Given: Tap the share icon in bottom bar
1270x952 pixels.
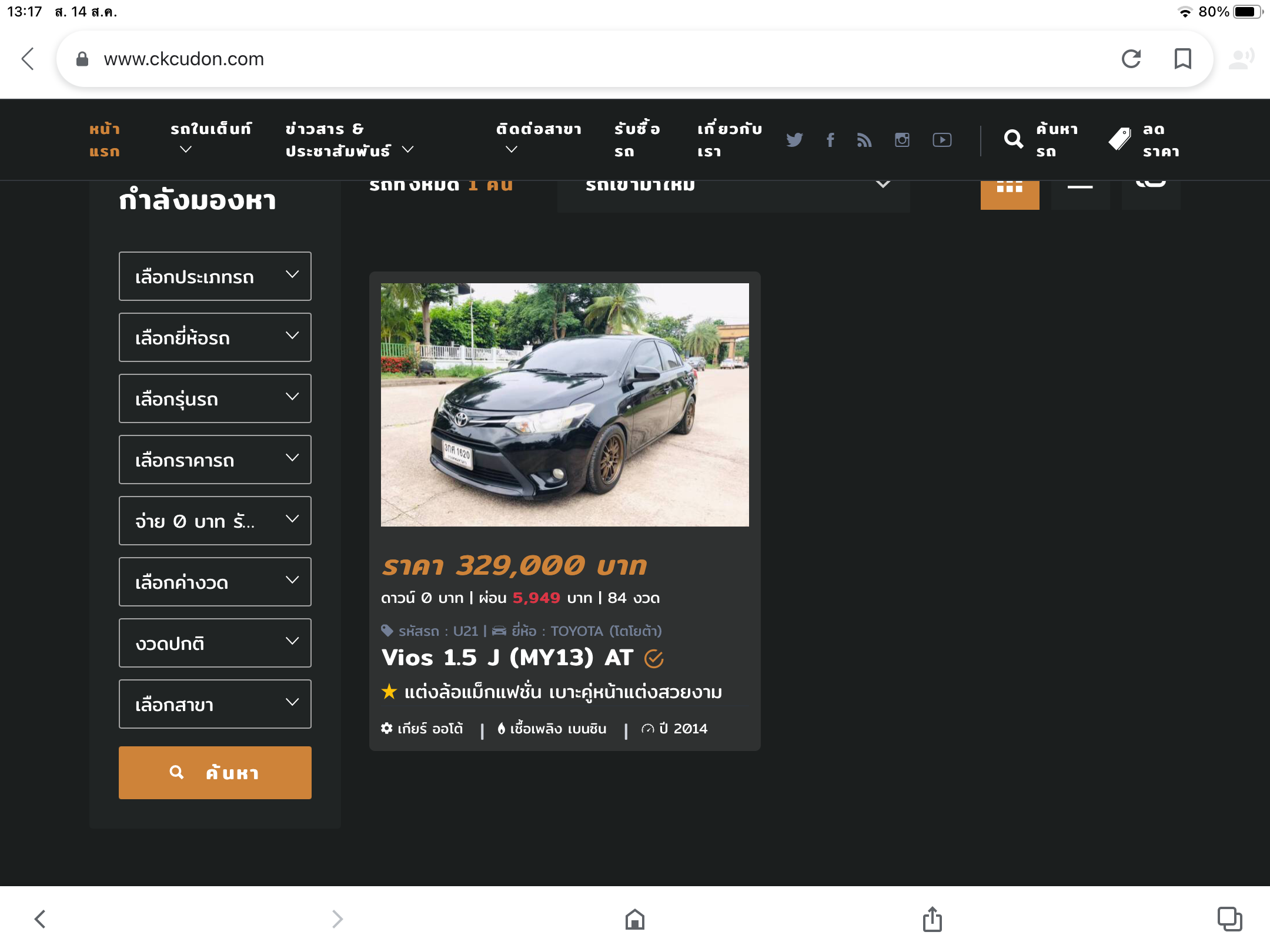Looking at the screenshot, I should (x=932, y=920).
